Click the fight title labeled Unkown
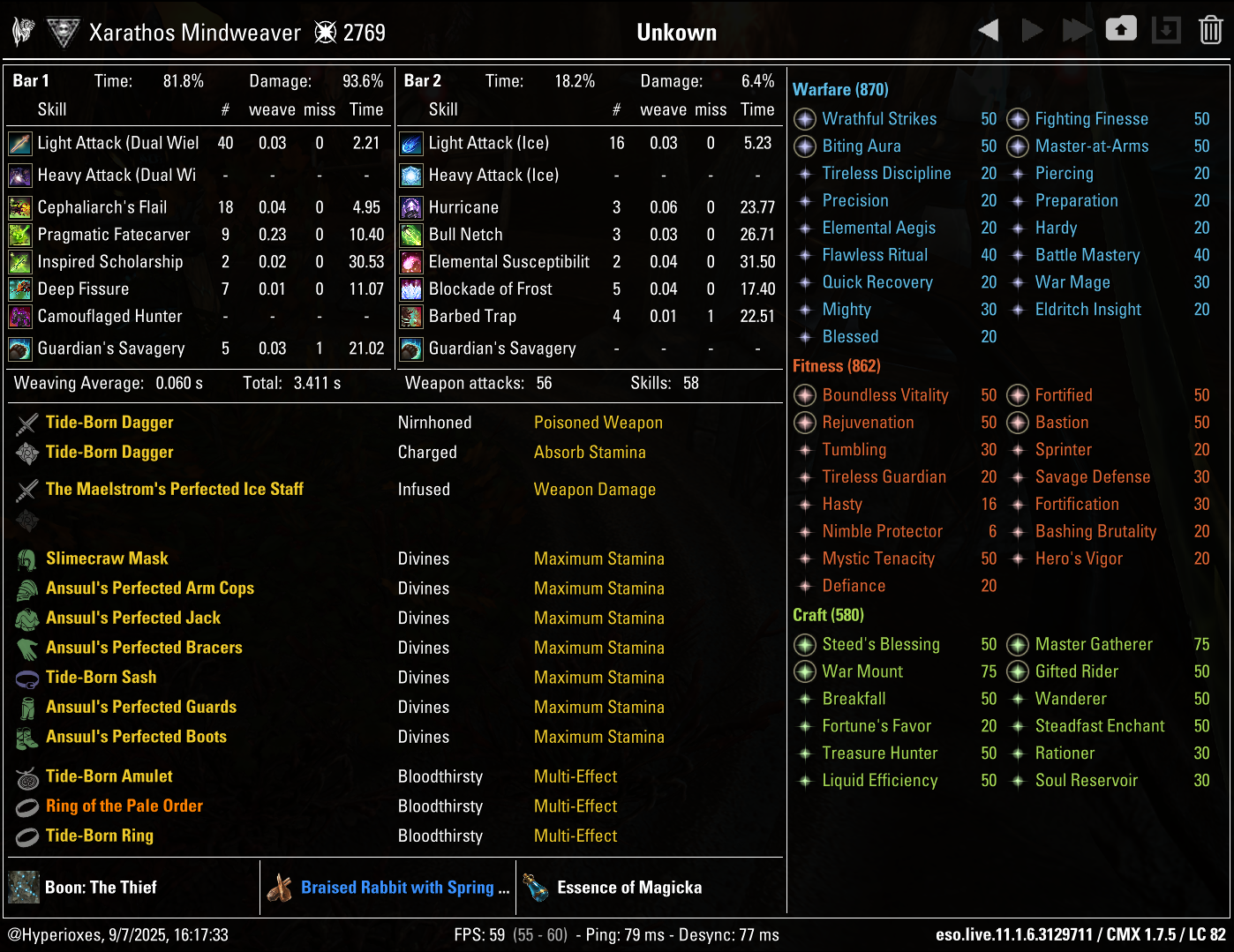The height and width of the screenshot is (952, 1234). click(x=676, y=32)
